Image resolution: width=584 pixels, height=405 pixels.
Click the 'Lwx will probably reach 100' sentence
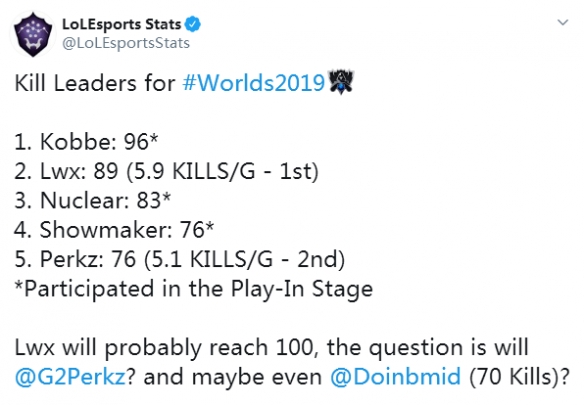click(x=164, y=348)
